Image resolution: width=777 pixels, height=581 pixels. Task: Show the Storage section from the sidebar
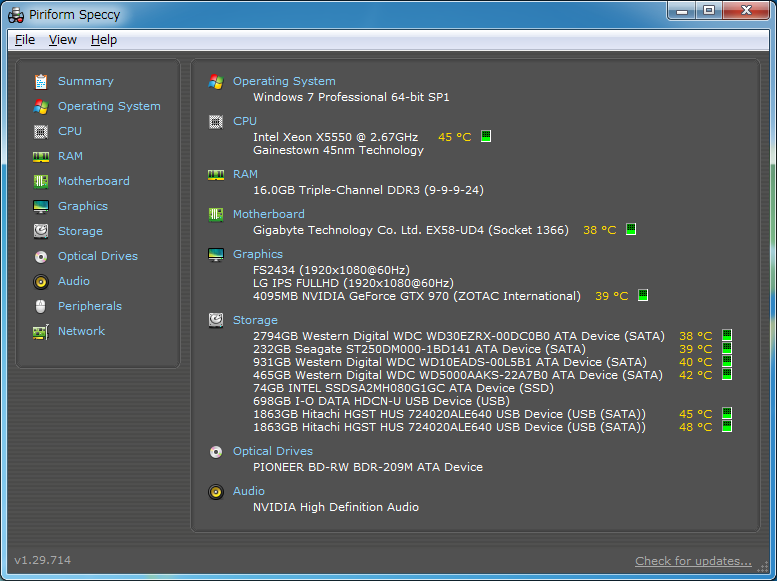(80, 231)
